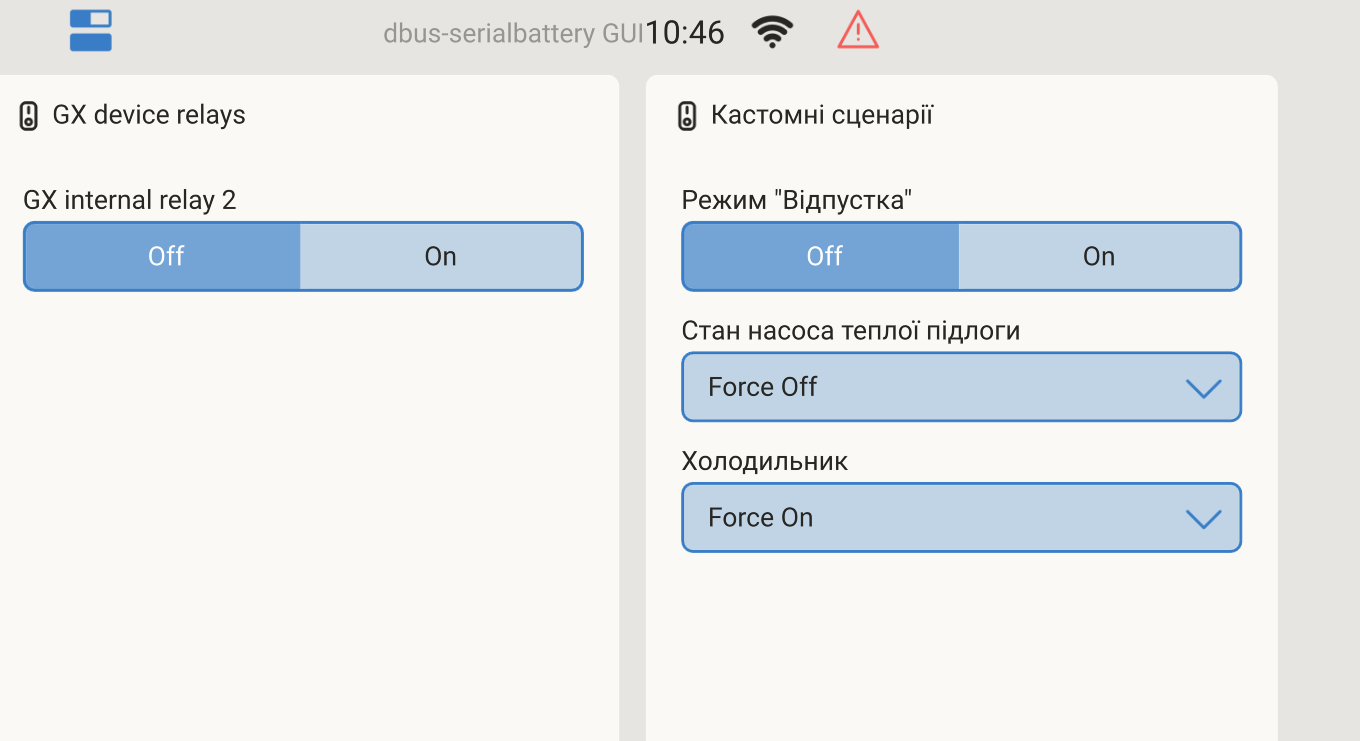
Task: Click the Wi-Fi signal status icon
Action: [x=772, y=32]
